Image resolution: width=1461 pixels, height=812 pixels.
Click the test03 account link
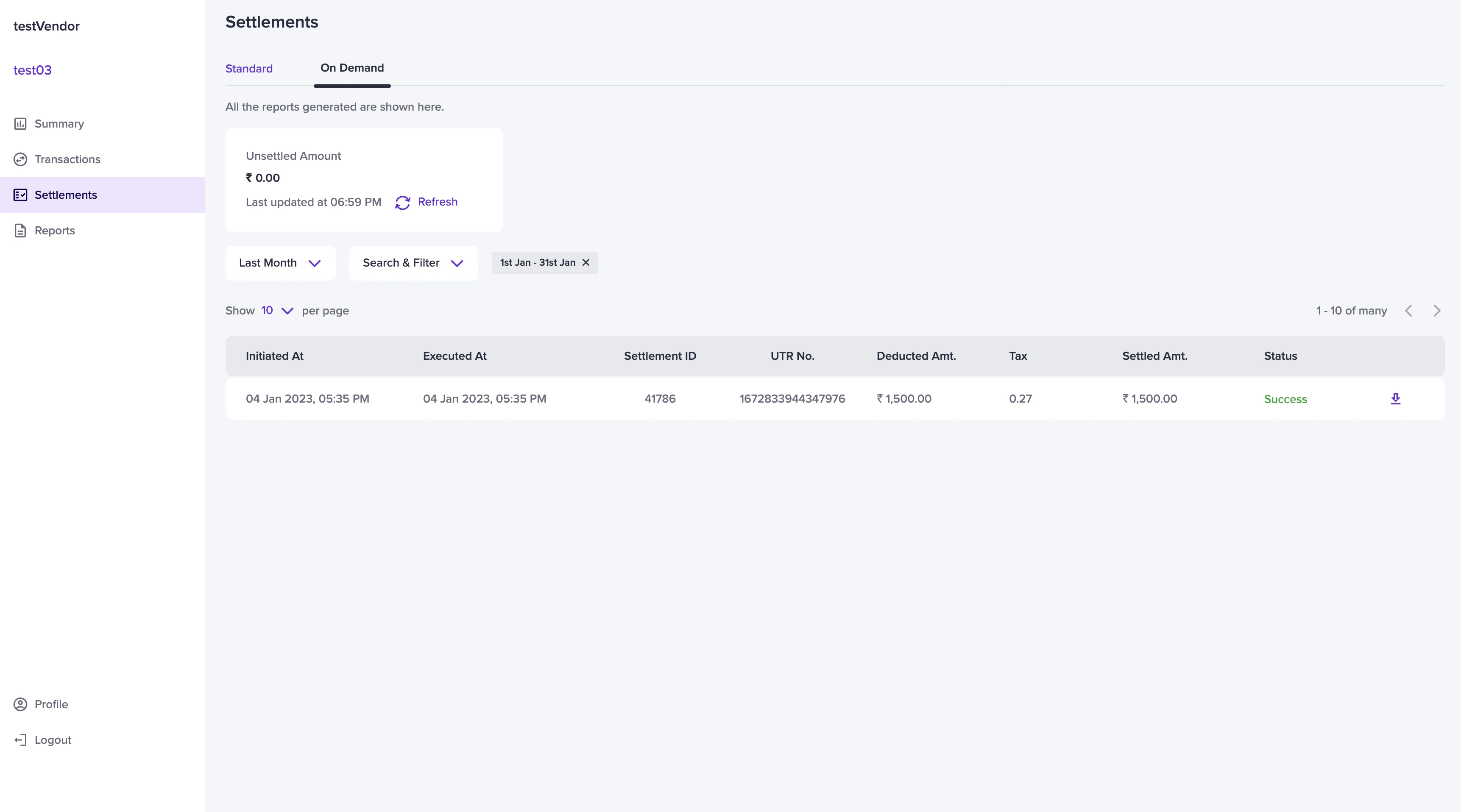32,70
